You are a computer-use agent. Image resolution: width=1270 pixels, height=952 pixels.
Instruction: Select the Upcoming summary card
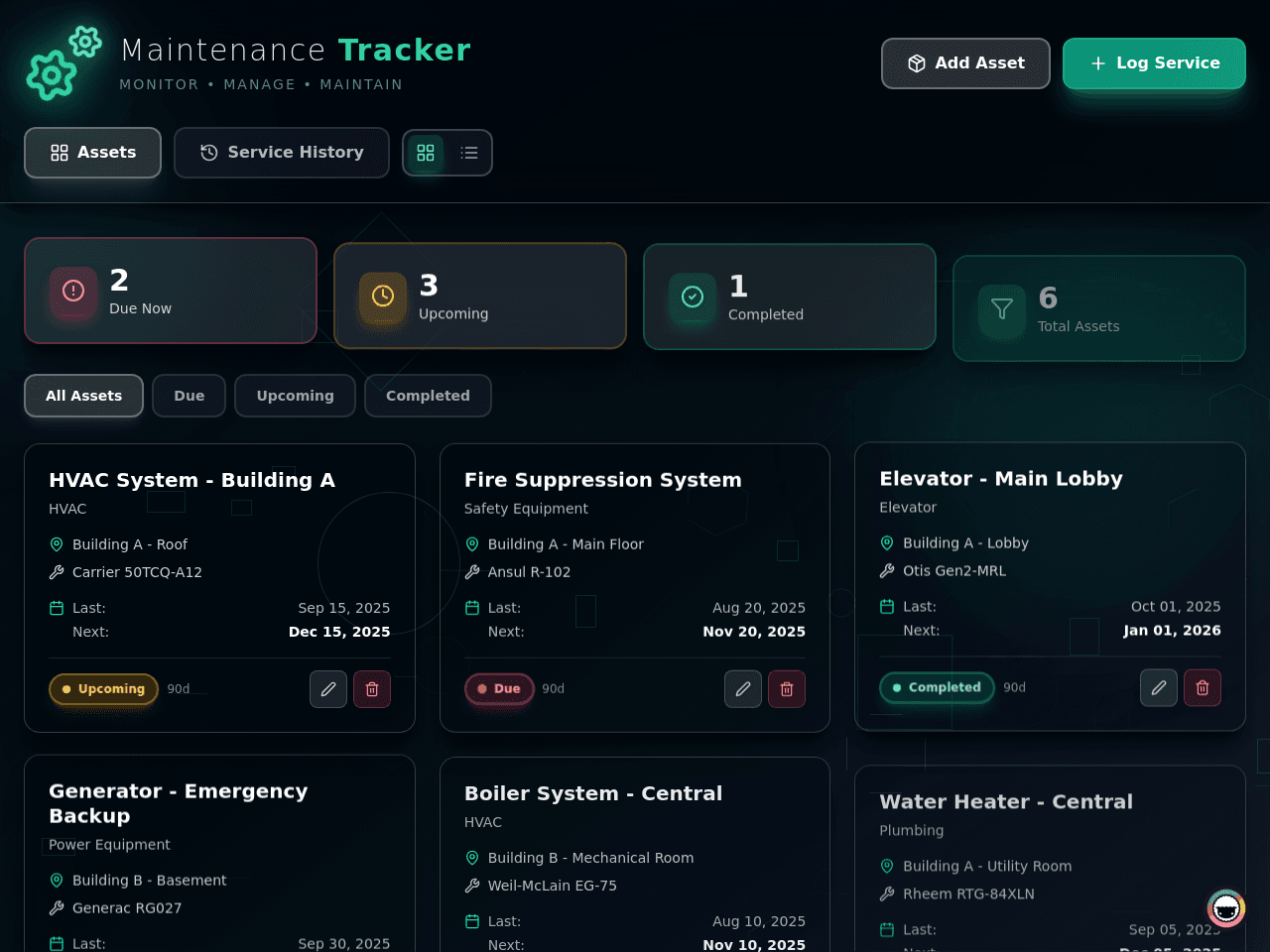point(480,296)
